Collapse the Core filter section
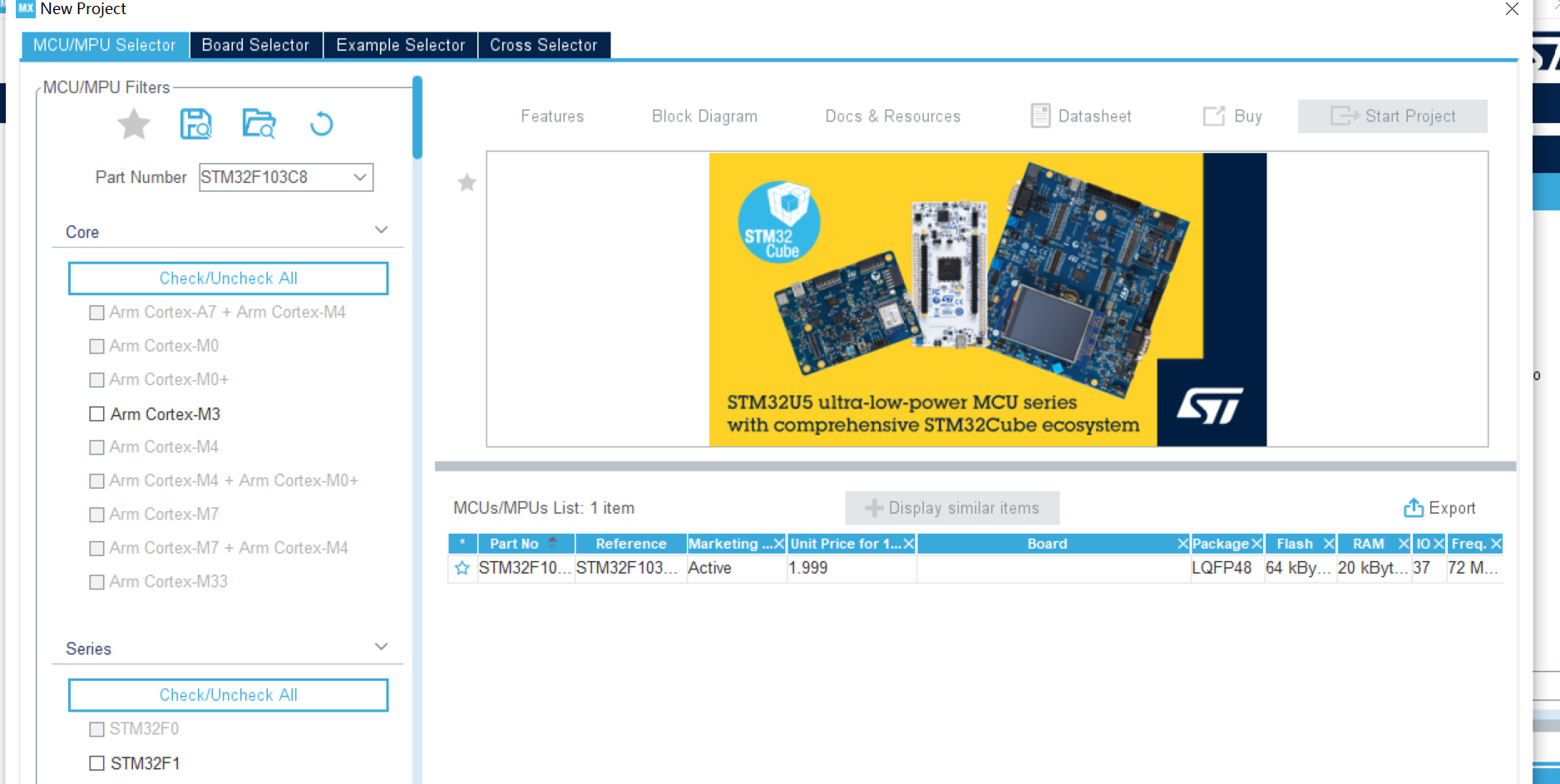1560x784 pixels. pyautogui.click(x=381, y=229)
